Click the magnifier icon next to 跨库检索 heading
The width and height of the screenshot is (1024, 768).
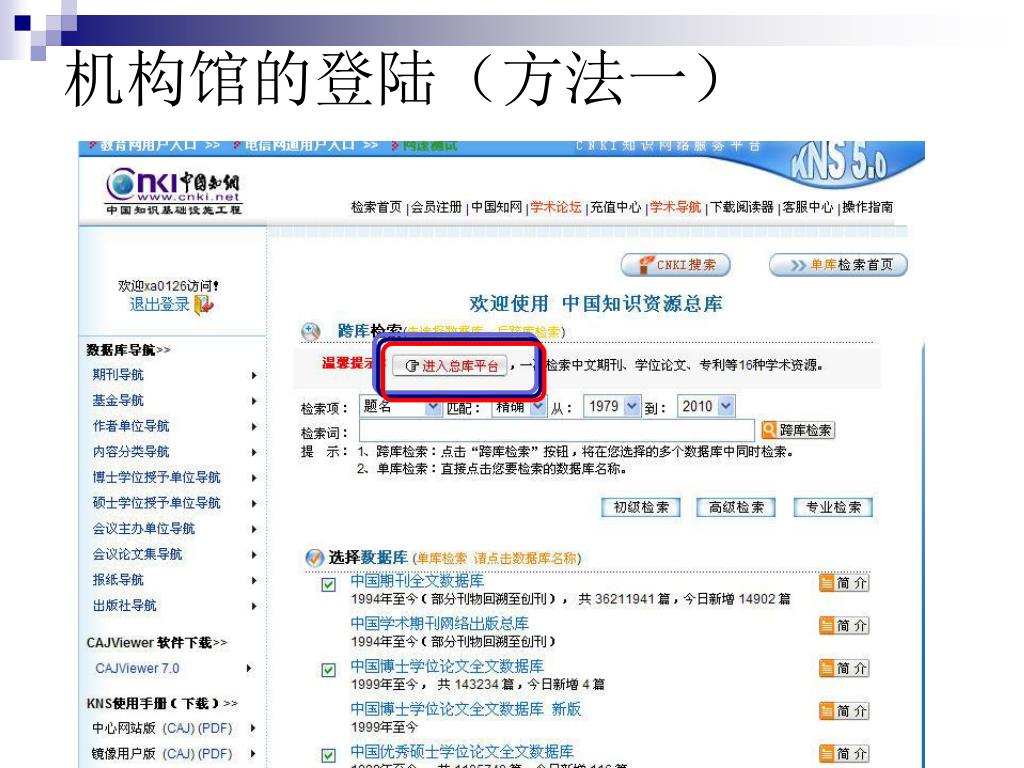coord(311,332)
